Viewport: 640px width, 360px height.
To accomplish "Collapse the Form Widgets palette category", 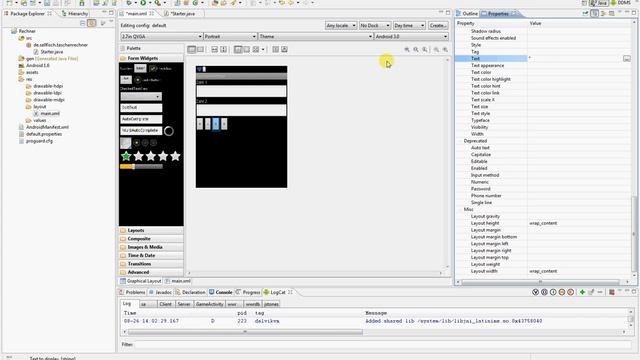I will tap(151, 58).
